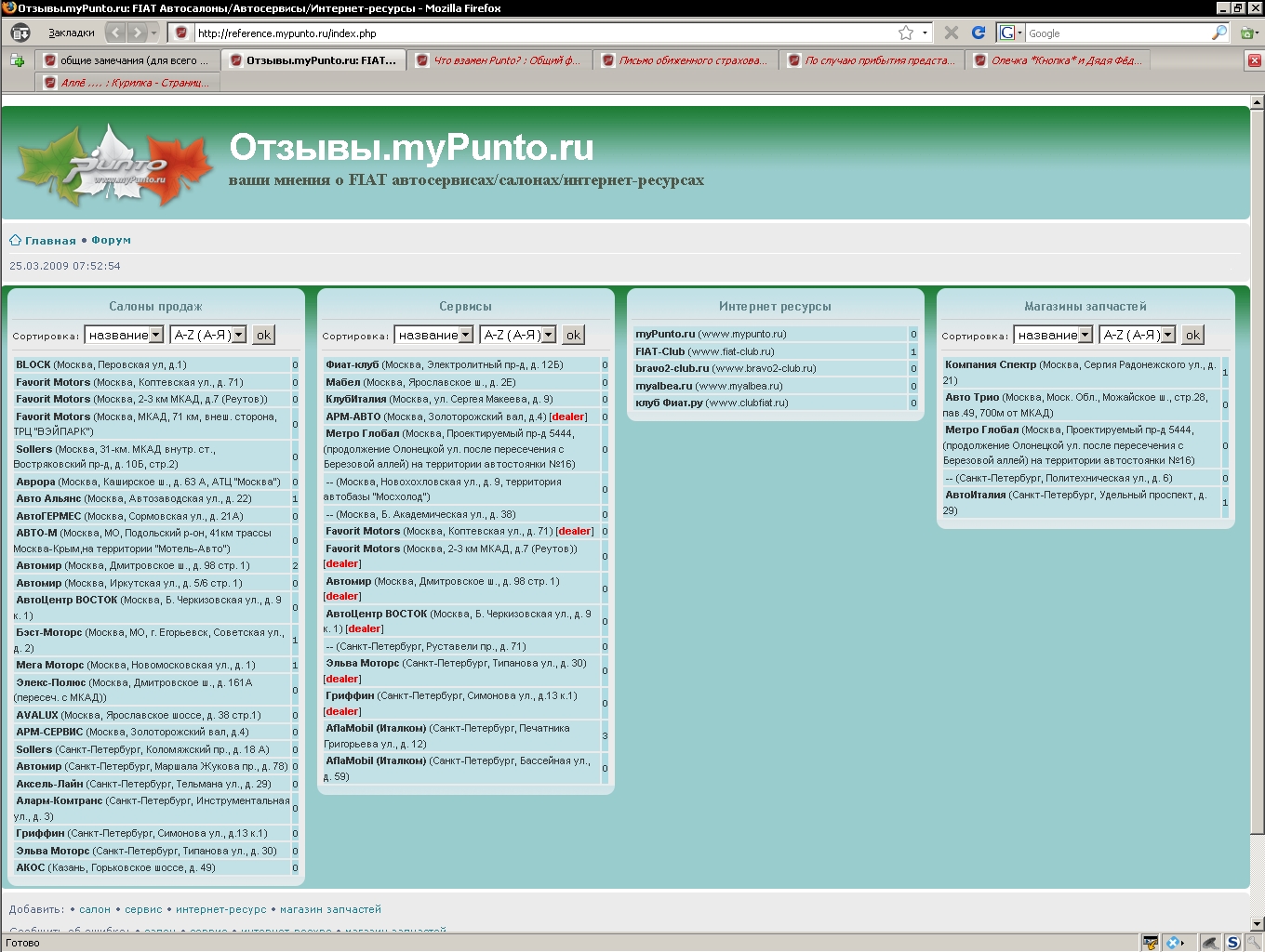The image size is (1265, 952).
Task: Click the S icon in status bar
Action: (1232, 942)
